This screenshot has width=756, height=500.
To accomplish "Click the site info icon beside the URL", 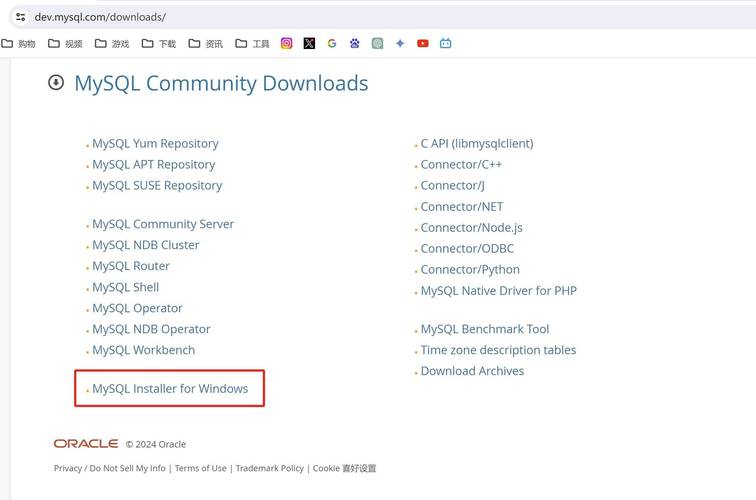I will coord(20,17).
